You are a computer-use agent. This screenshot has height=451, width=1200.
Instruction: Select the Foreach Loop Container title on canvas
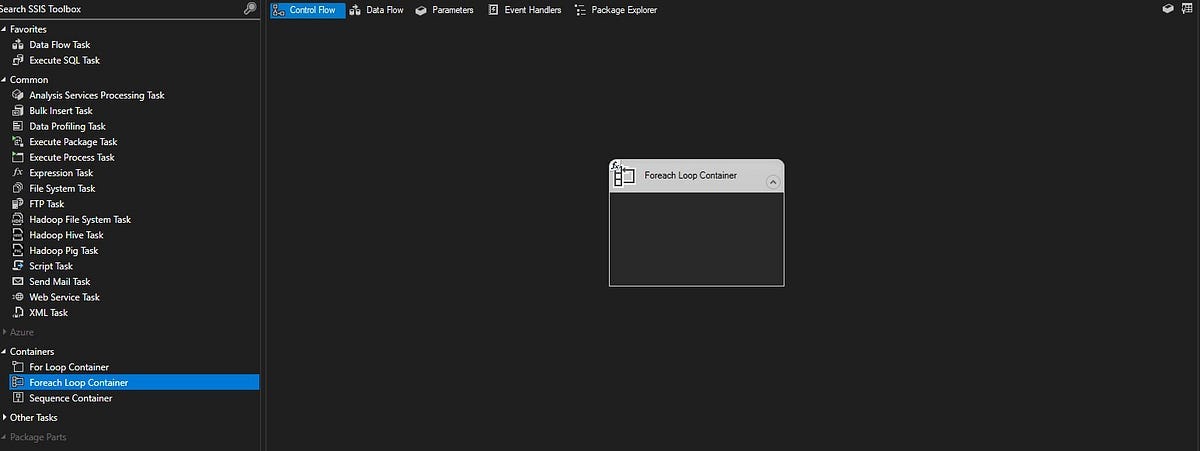[691, 175]
